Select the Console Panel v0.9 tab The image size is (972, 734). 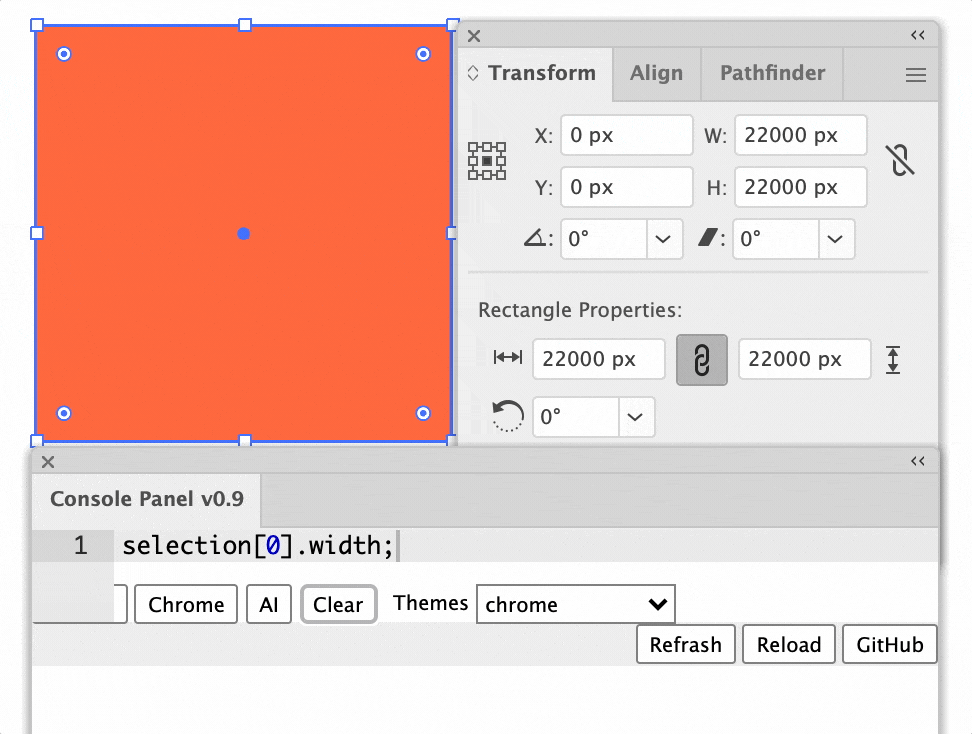tap(147, 499)
